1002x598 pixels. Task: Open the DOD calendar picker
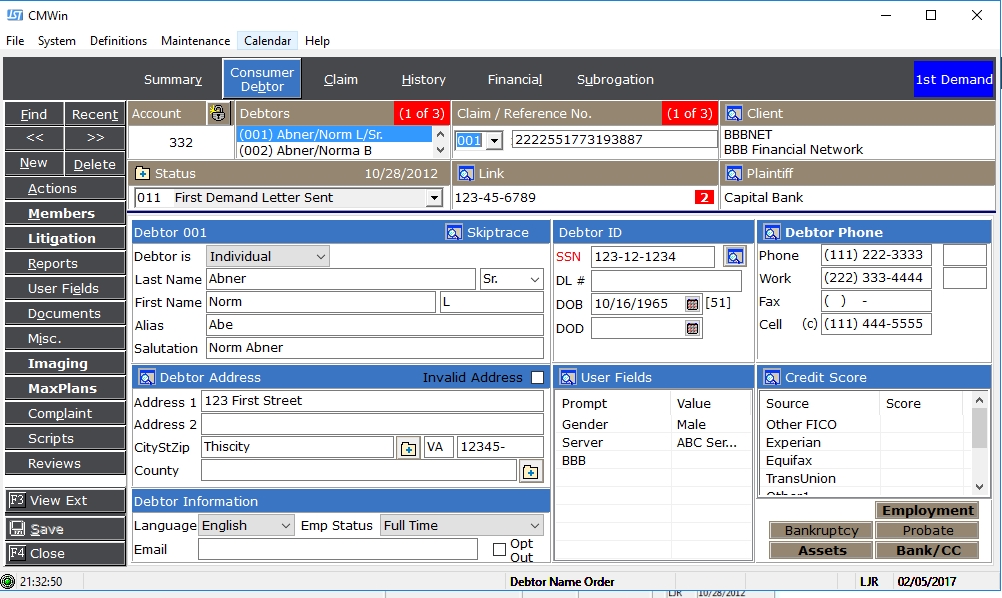[692, 328]
